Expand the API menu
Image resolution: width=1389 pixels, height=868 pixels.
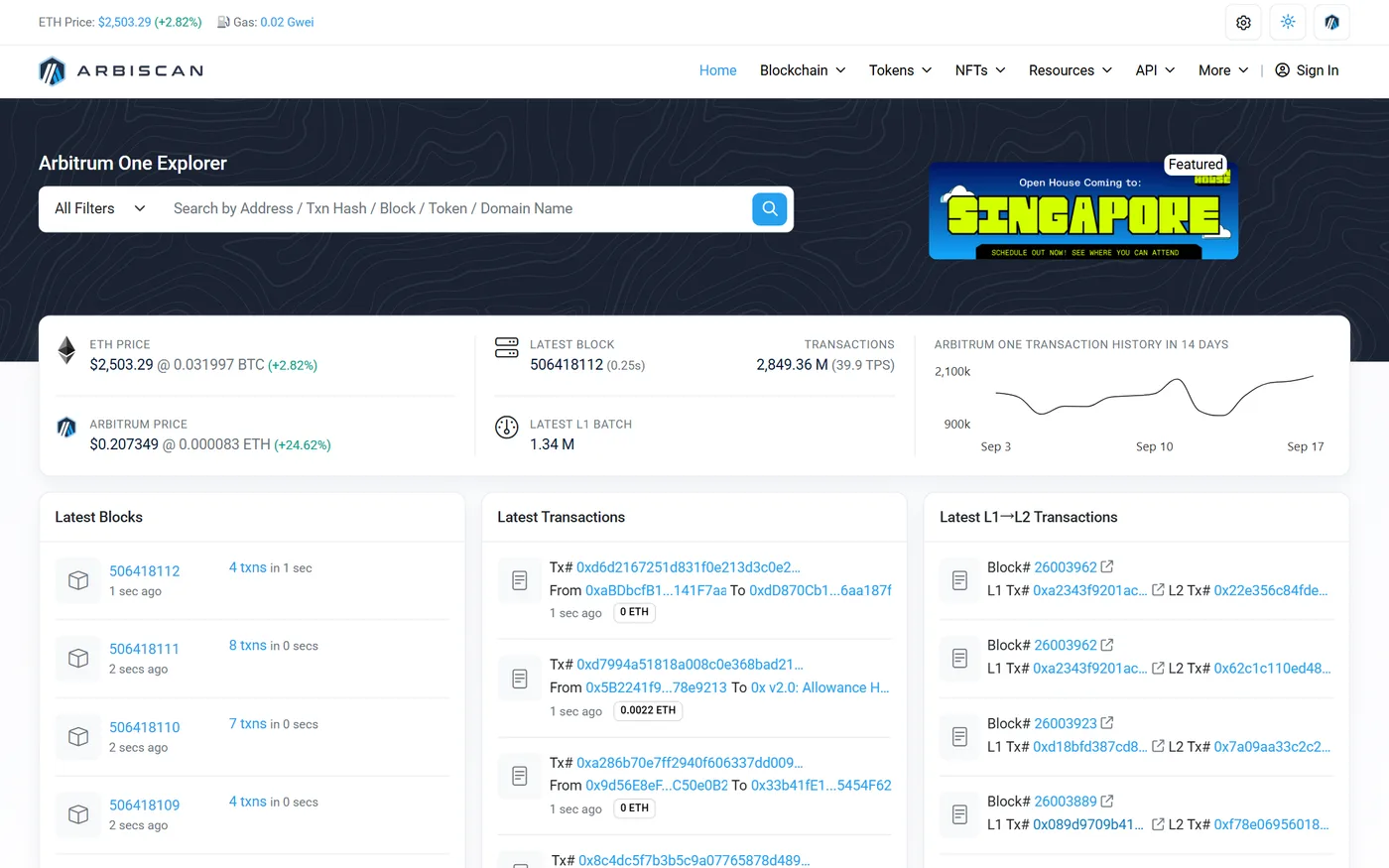click(1155, 70)
